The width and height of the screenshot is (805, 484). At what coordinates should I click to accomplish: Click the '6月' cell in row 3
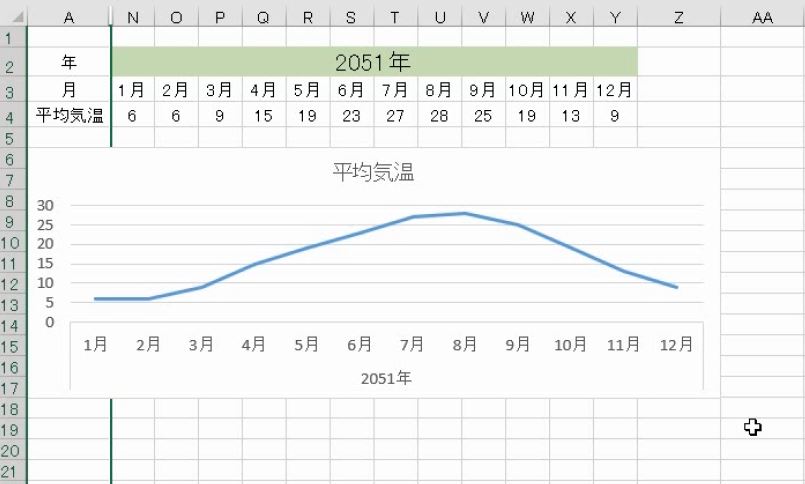coord(352,90)
